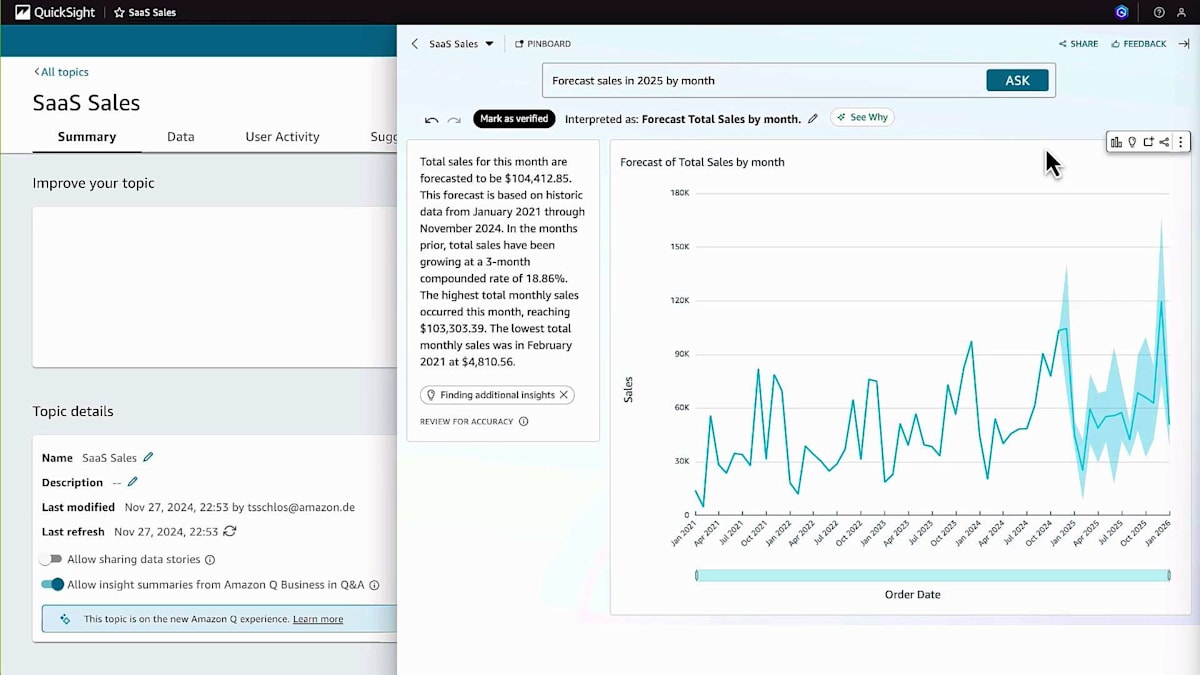Refresh topic via Last refresh icon
Screen dimensions: 1200x675
(x=230, y=532)
